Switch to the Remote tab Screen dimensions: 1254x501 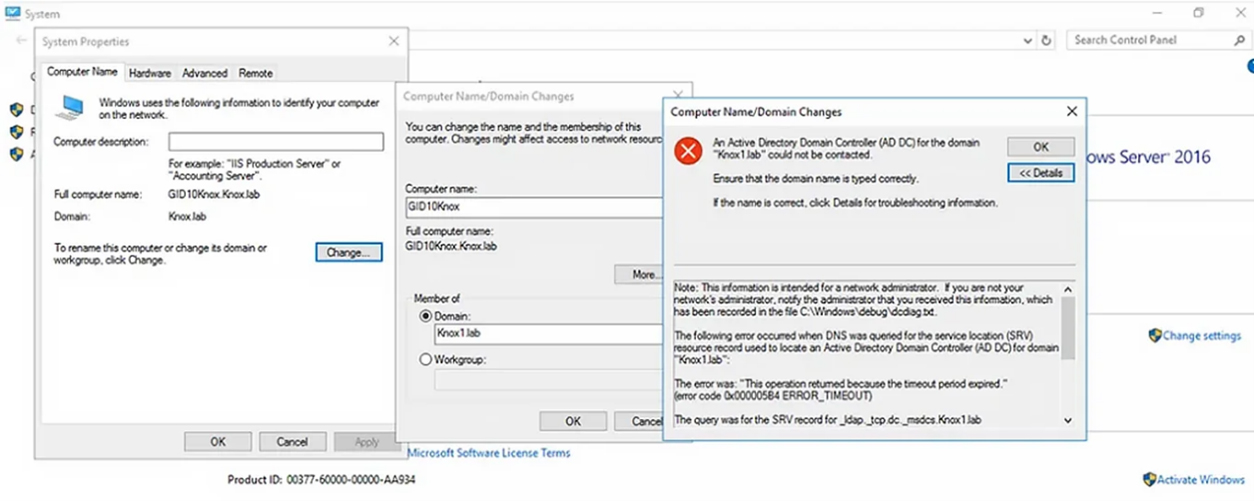255,73
